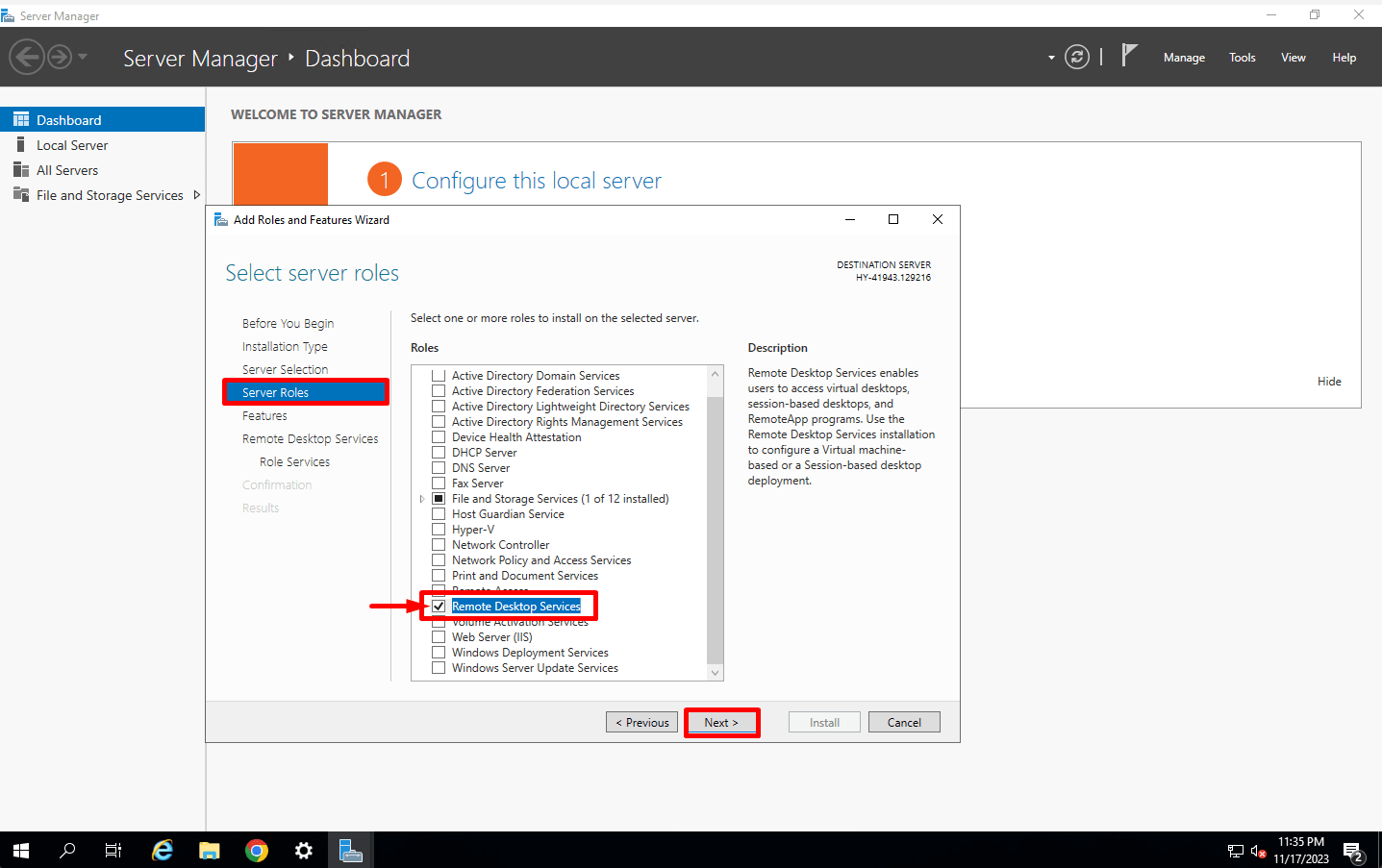This screenshot has width=1382, height=868.
Task: Click the back navigation arrow
Action: [x=27, y=58]
